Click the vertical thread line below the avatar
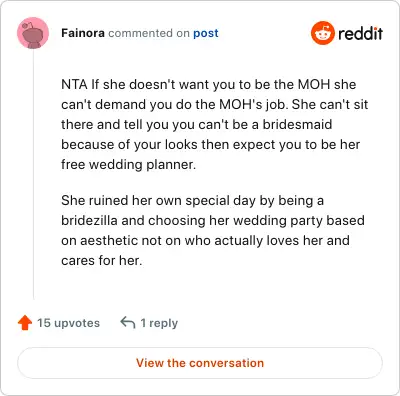This screenshot has width=400, height=396. (x=33, y=174)
